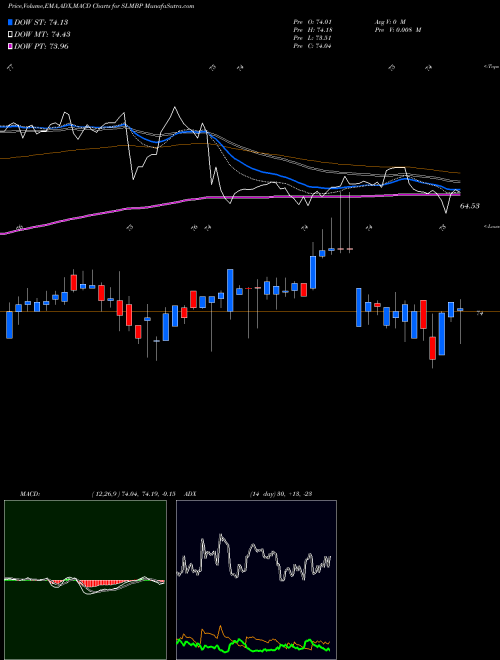Select the chart title mentioning SLMBP MunafaSutra.com
The width and height of the screenshot is (500, 660).
click(x=101, y=7)
